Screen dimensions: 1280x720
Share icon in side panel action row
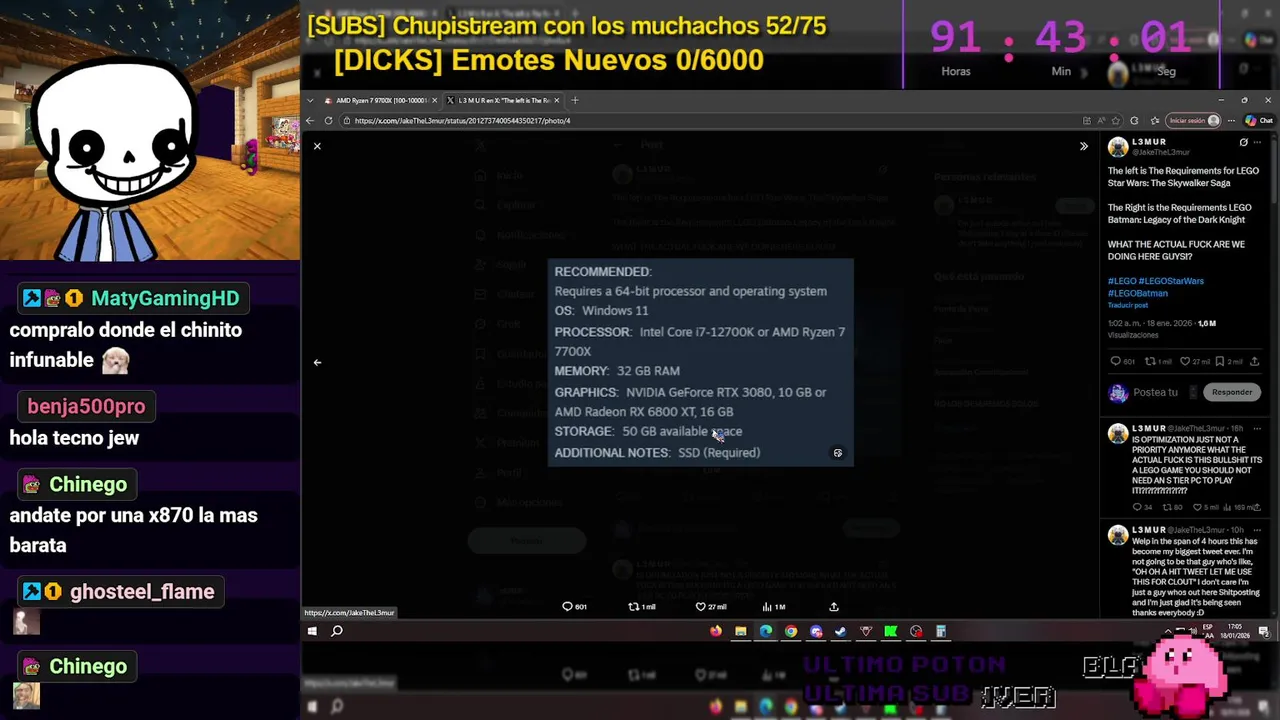point(1254,361)
